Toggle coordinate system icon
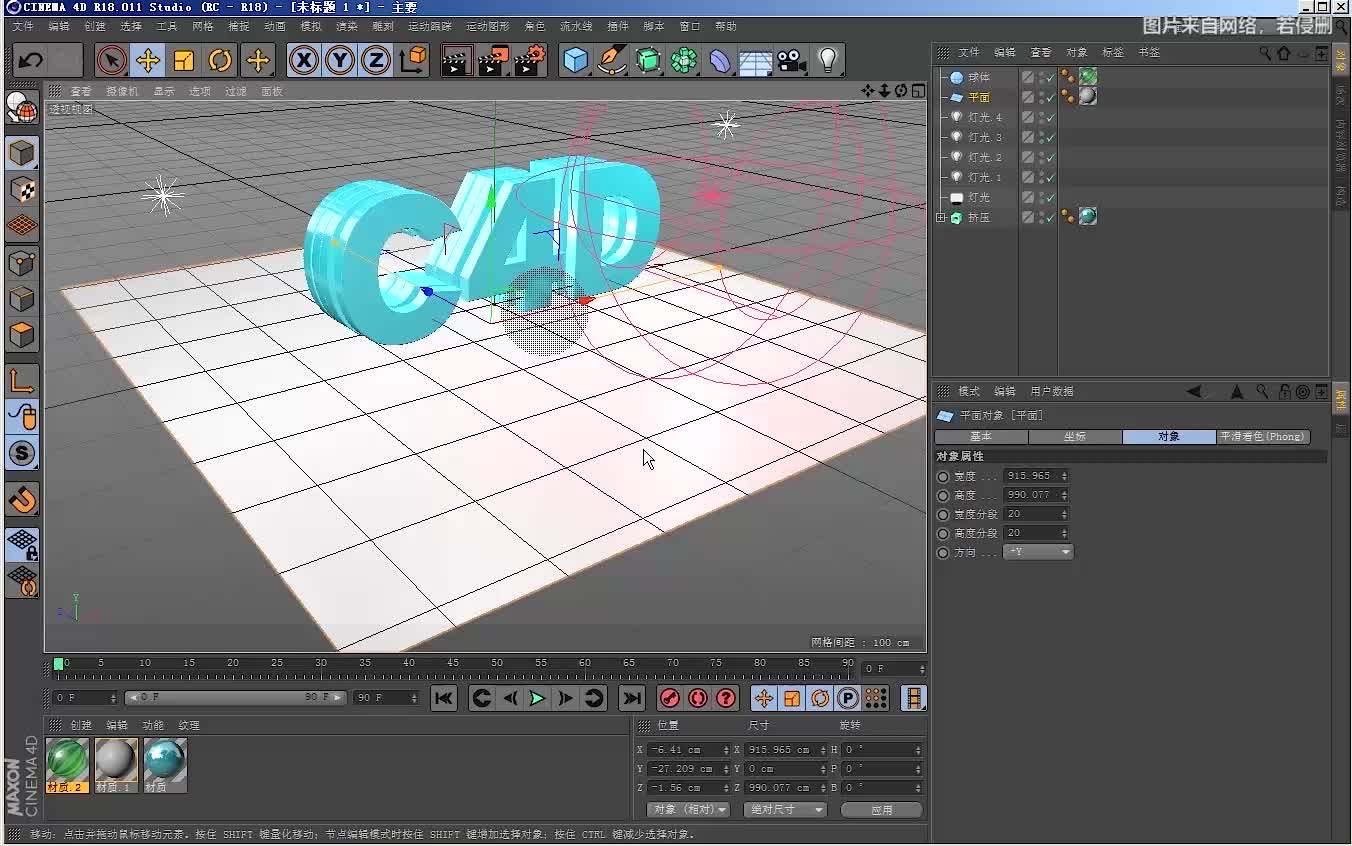The height and width of the screenshot is (846, 1352). click(x=412, y=61)
